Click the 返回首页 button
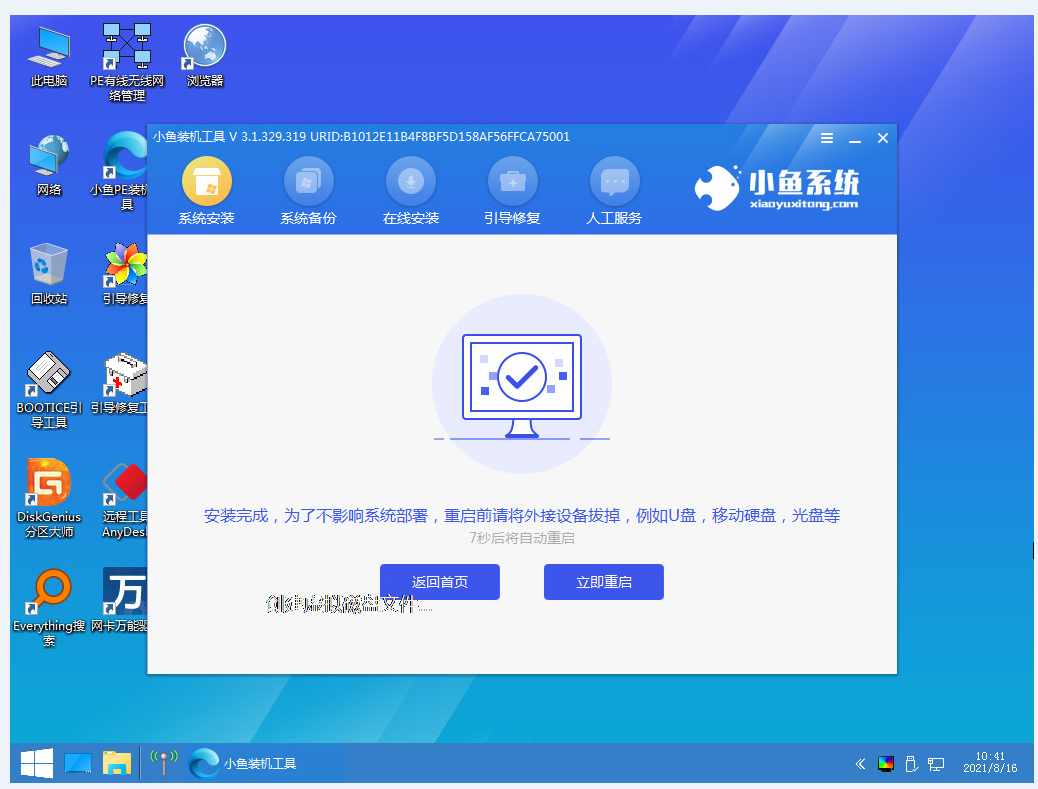Viewport: 1038px width, 789px height. coord(439,582)
